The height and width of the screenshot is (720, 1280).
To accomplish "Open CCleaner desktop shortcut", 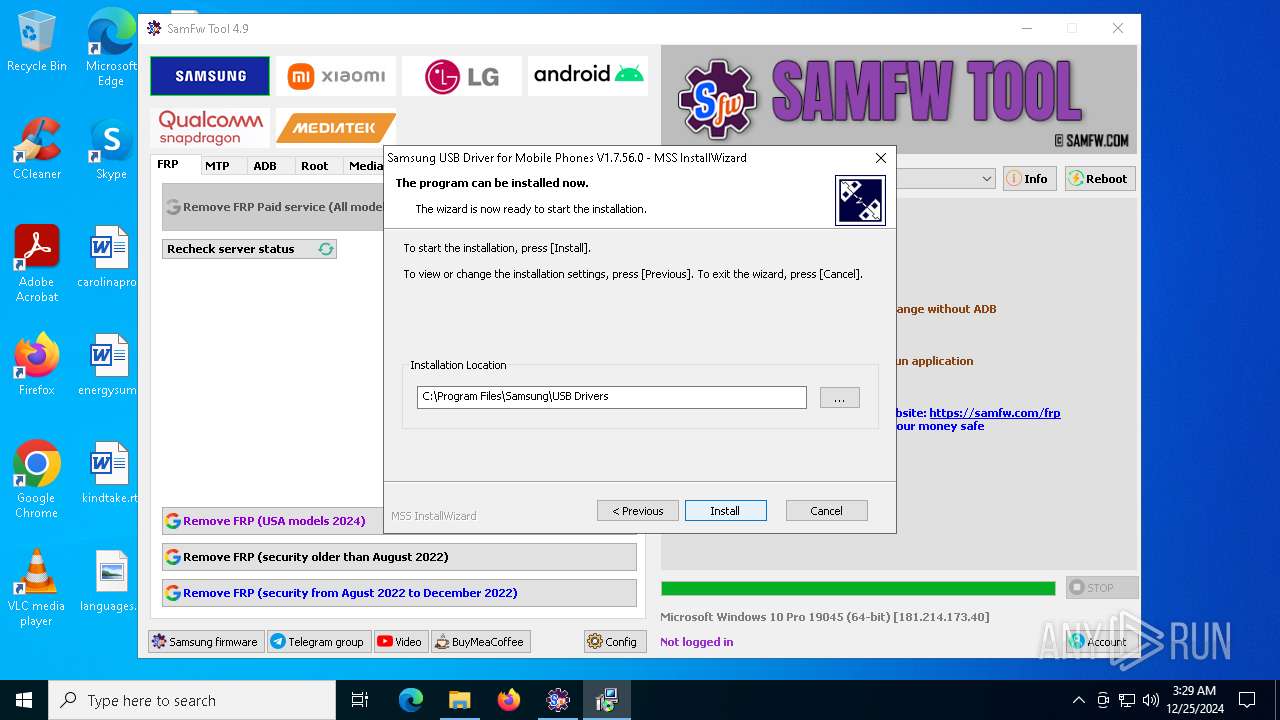I will (x=37, y=149).
